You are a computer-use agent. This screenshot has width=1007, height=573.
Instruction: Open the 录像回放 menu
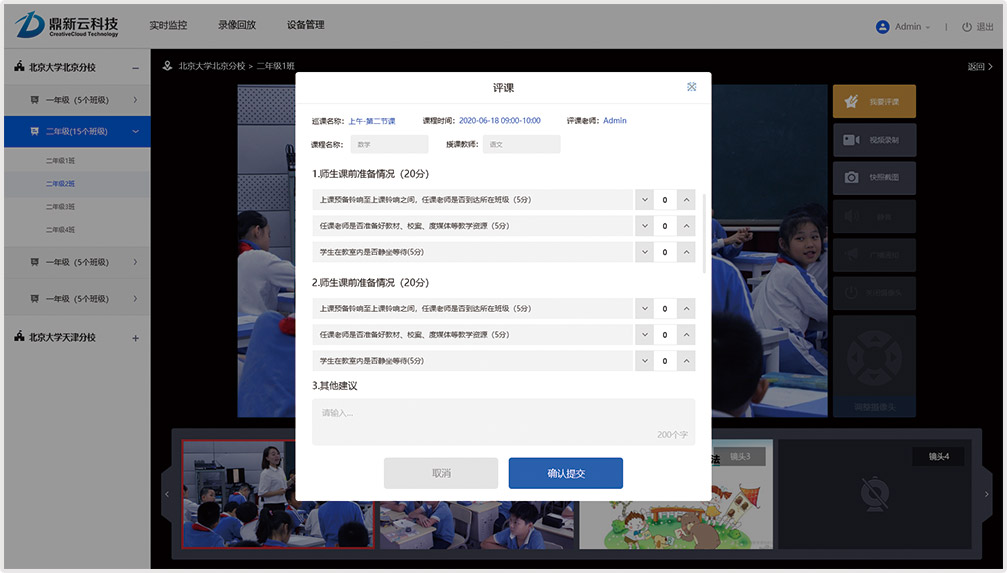click(237, 25)
